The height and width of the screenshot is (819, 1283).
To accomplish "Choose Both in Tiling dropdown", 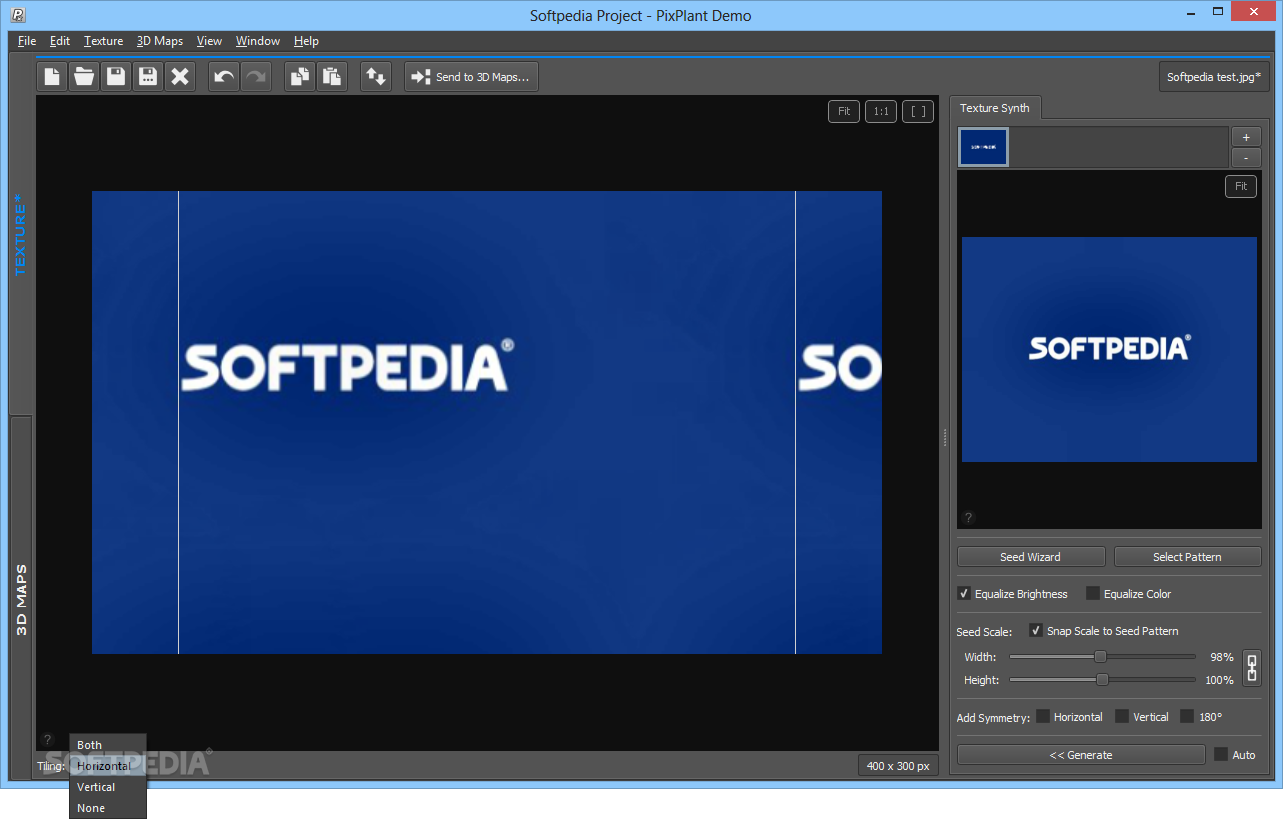I will [108, 745].
